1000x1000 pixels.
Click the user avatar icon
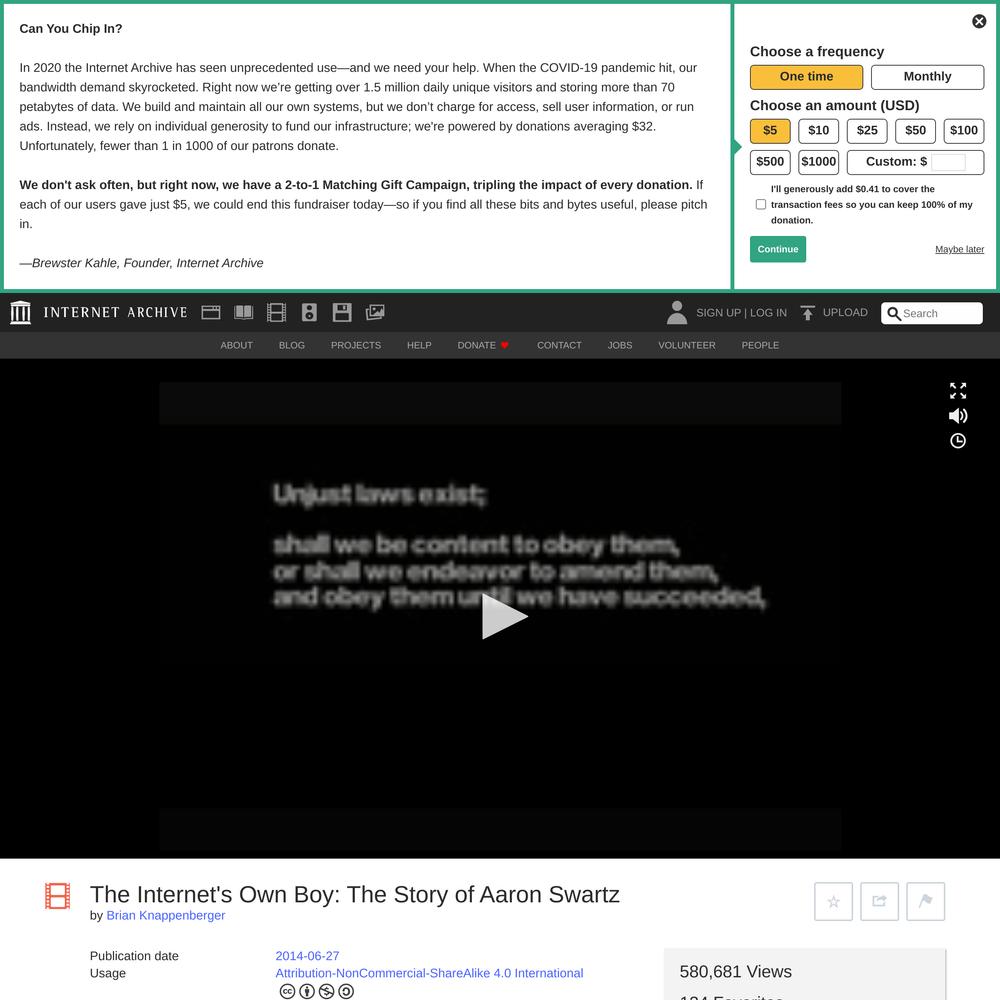677,312
